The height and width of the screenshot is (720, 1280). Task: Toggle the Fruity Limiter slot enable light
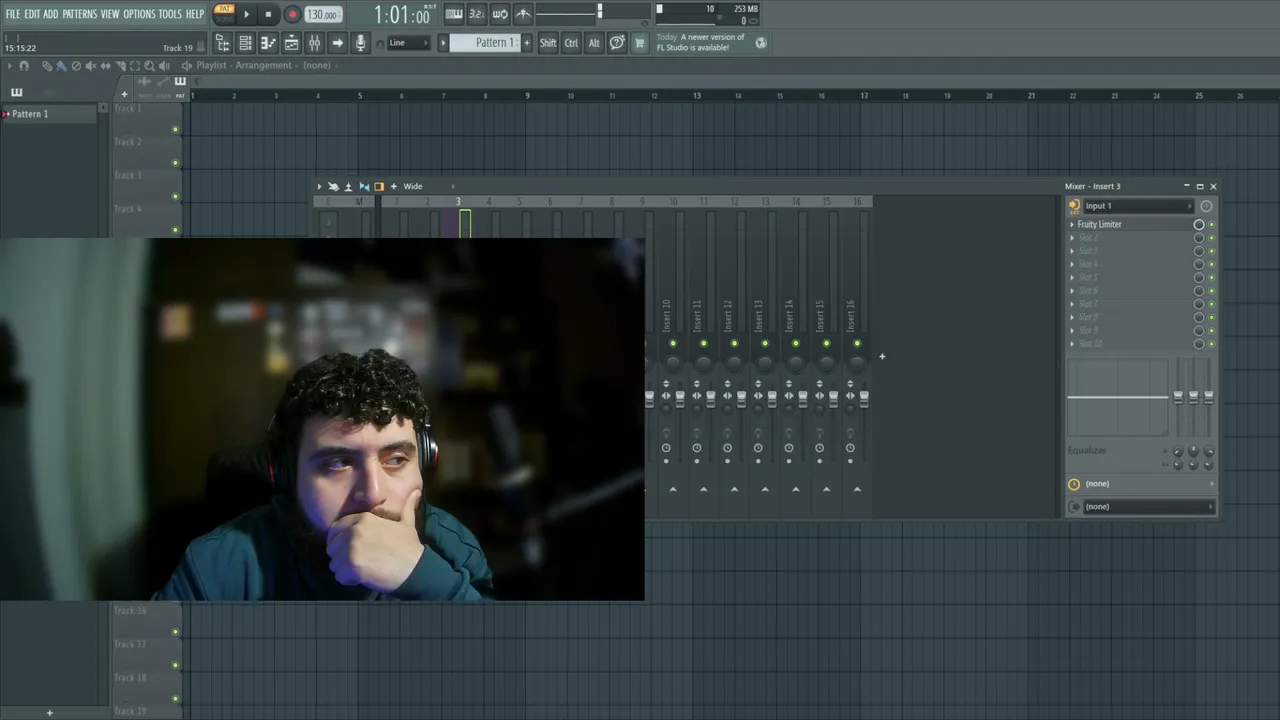point(1211,225)
